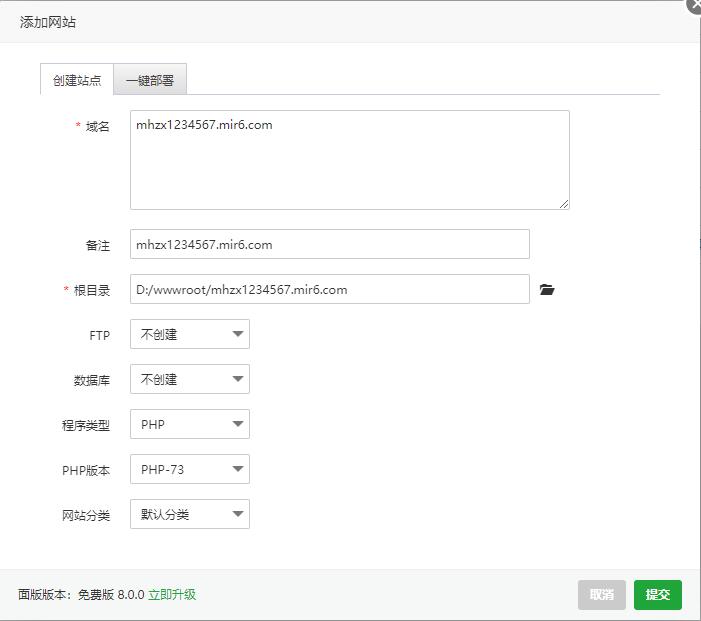Focus the 备注 input field

coord(329,244)
